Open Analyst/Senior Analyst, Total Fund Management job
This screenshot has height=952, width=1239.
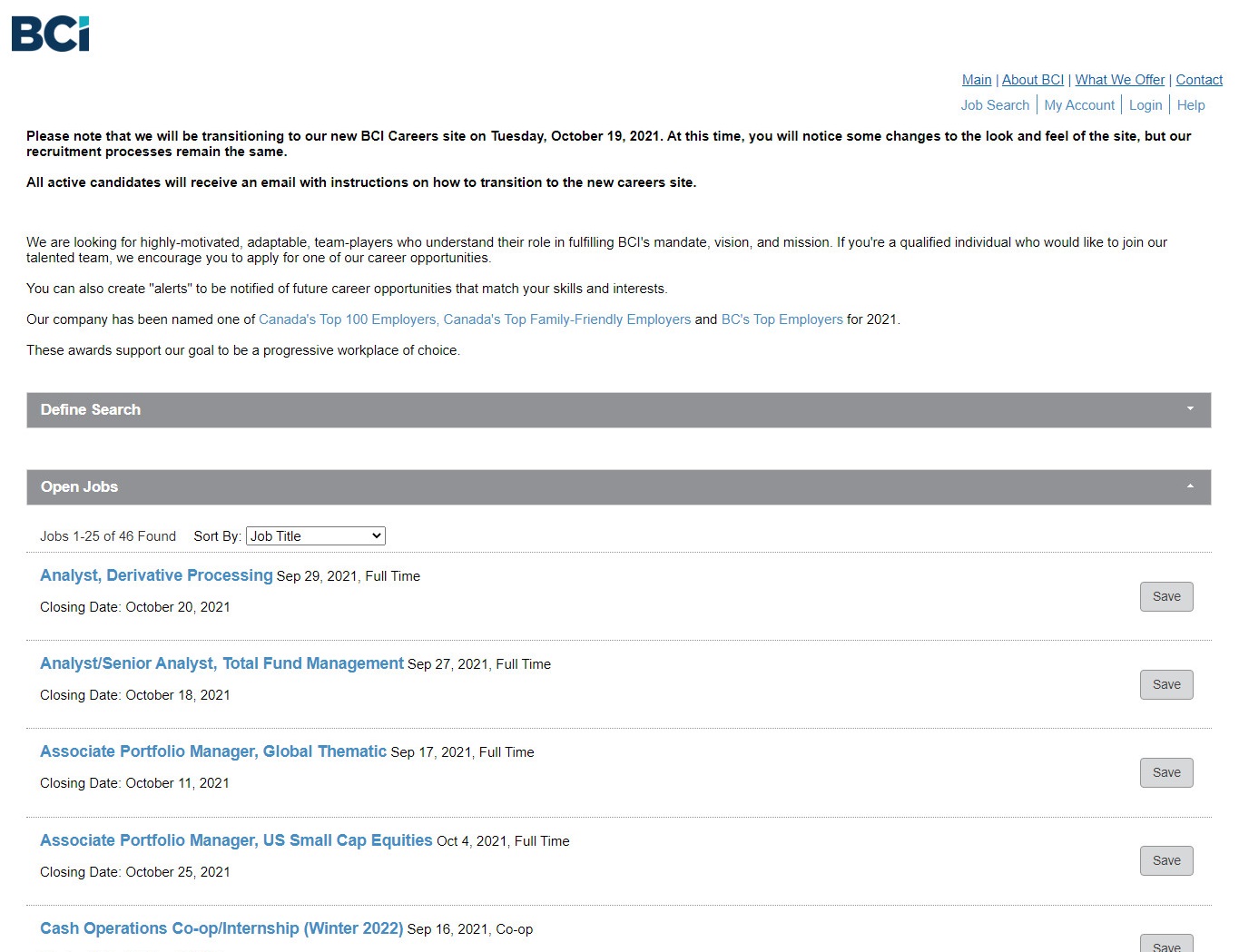(221, 663)
